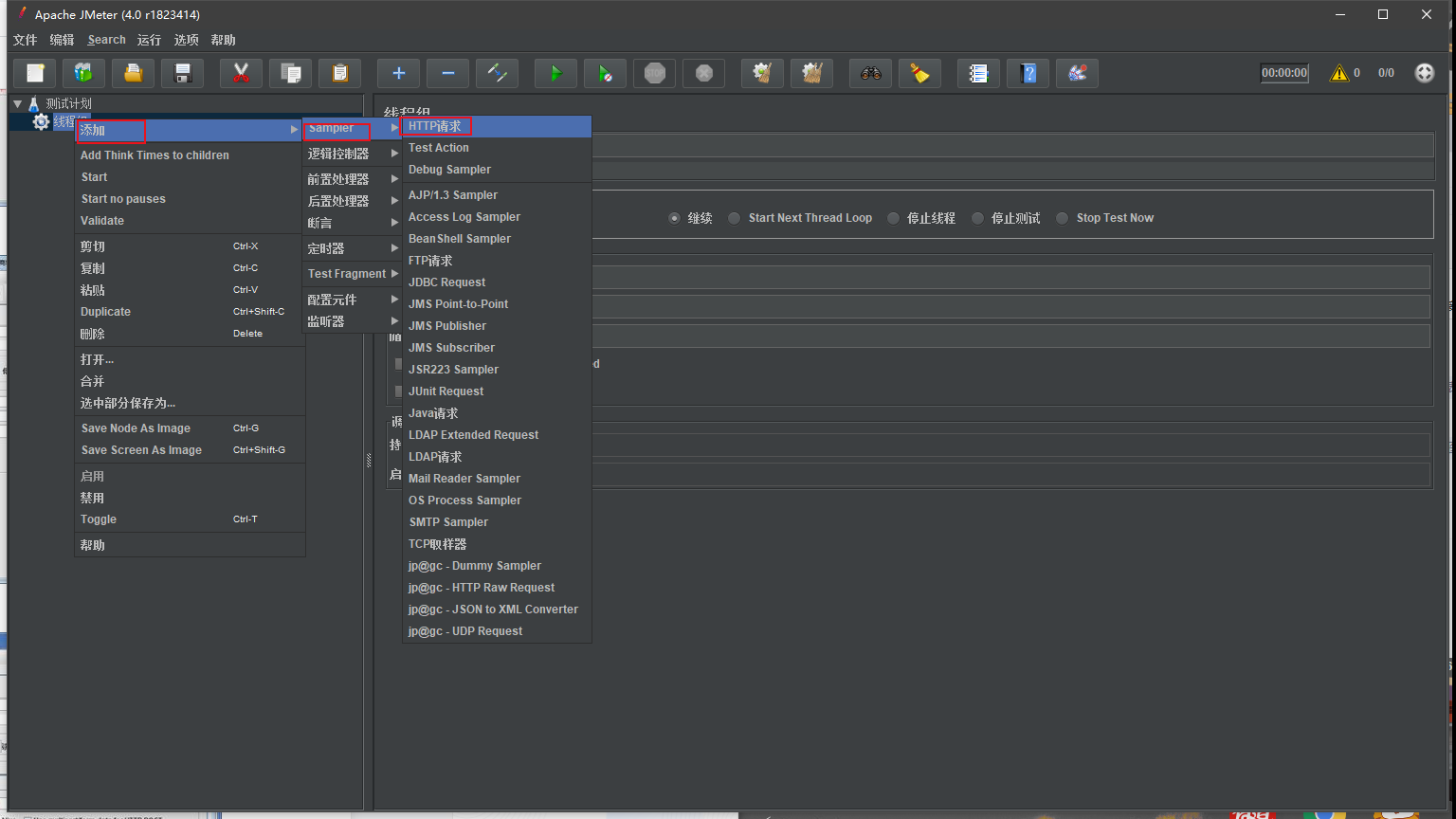The image size is (1456, 819).
Task: Expand the 逻辑控制器 submenu
Action: pyautogui.click(x=352, y=154)
